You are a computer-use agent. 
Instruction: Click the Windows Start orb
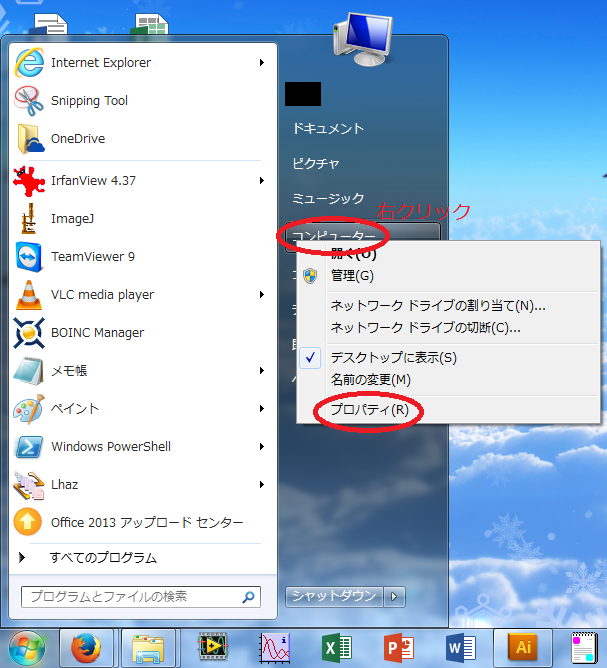coord(27,648)
